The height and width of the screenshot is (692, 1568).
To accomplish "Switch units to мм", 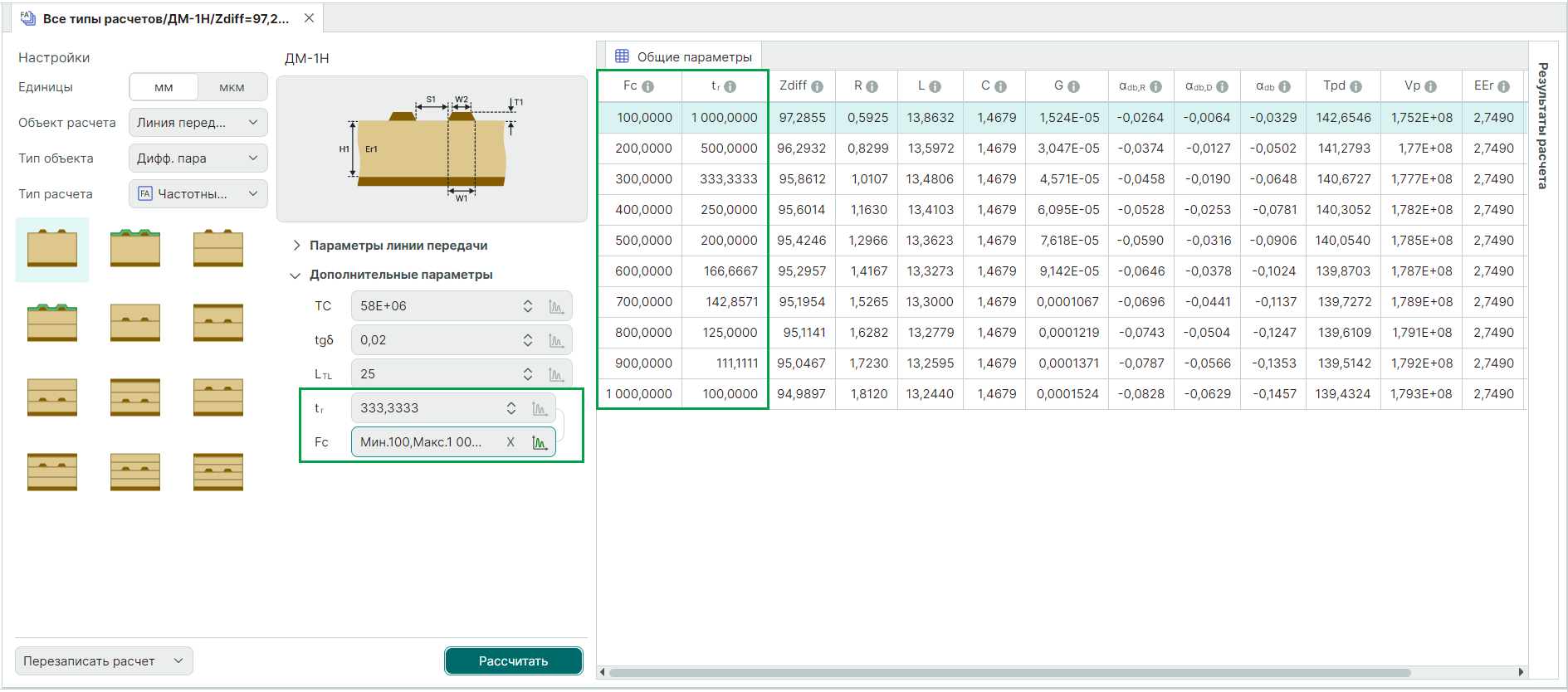I will tap(164, 87).
